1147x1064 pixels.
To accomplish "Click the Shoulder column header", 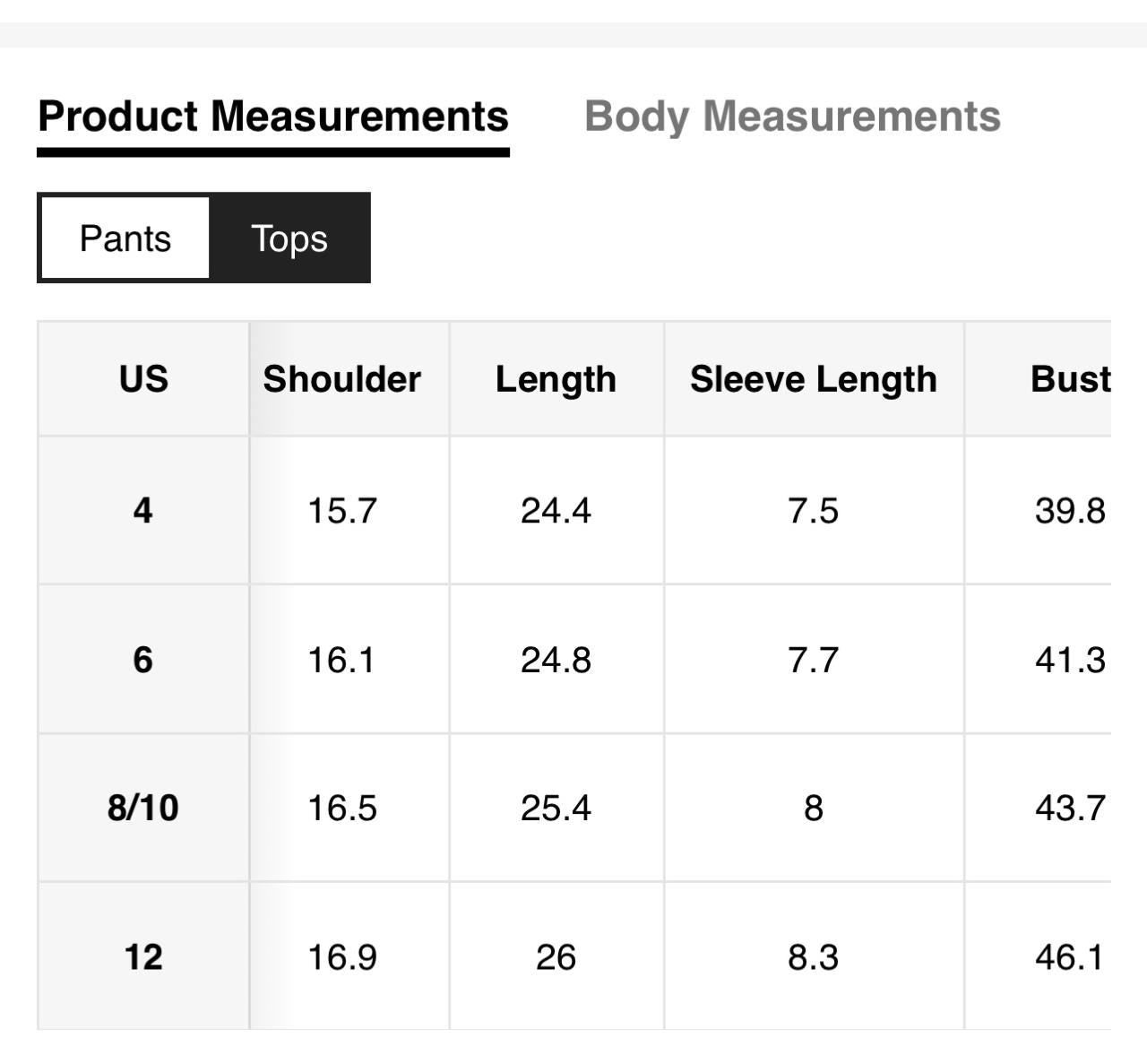I will (x=342, y=379).
